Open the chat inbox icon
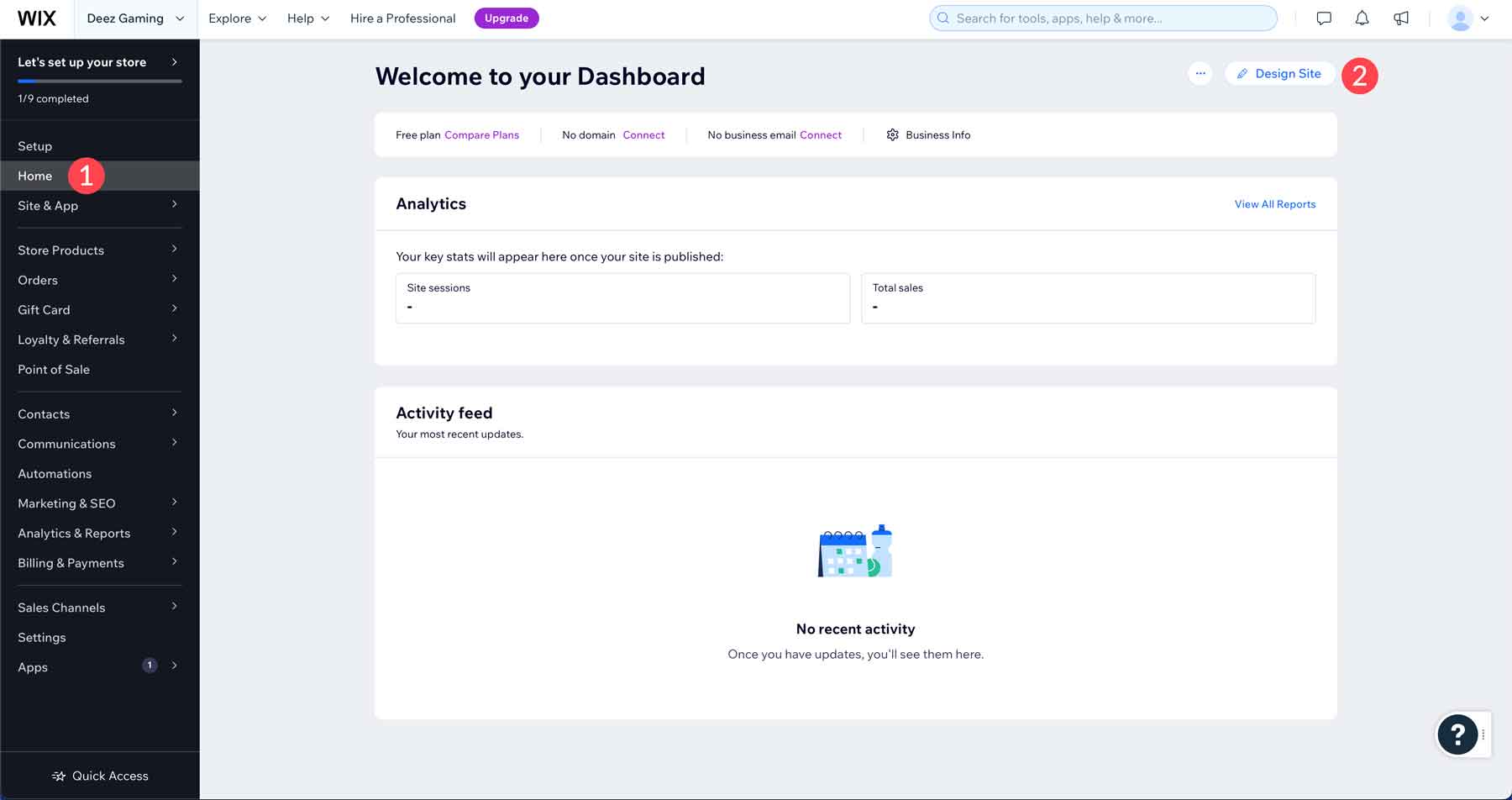The image size is (1512, 800). click(x=1323, y=18)
